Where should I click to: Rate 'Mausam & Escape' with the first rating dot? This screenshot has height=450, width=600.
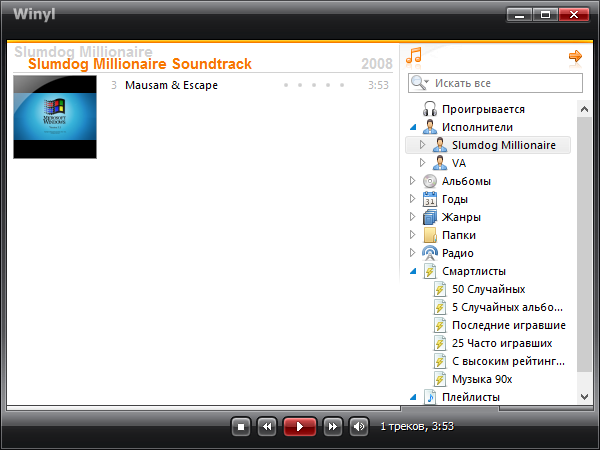click(x=286, y=85)
